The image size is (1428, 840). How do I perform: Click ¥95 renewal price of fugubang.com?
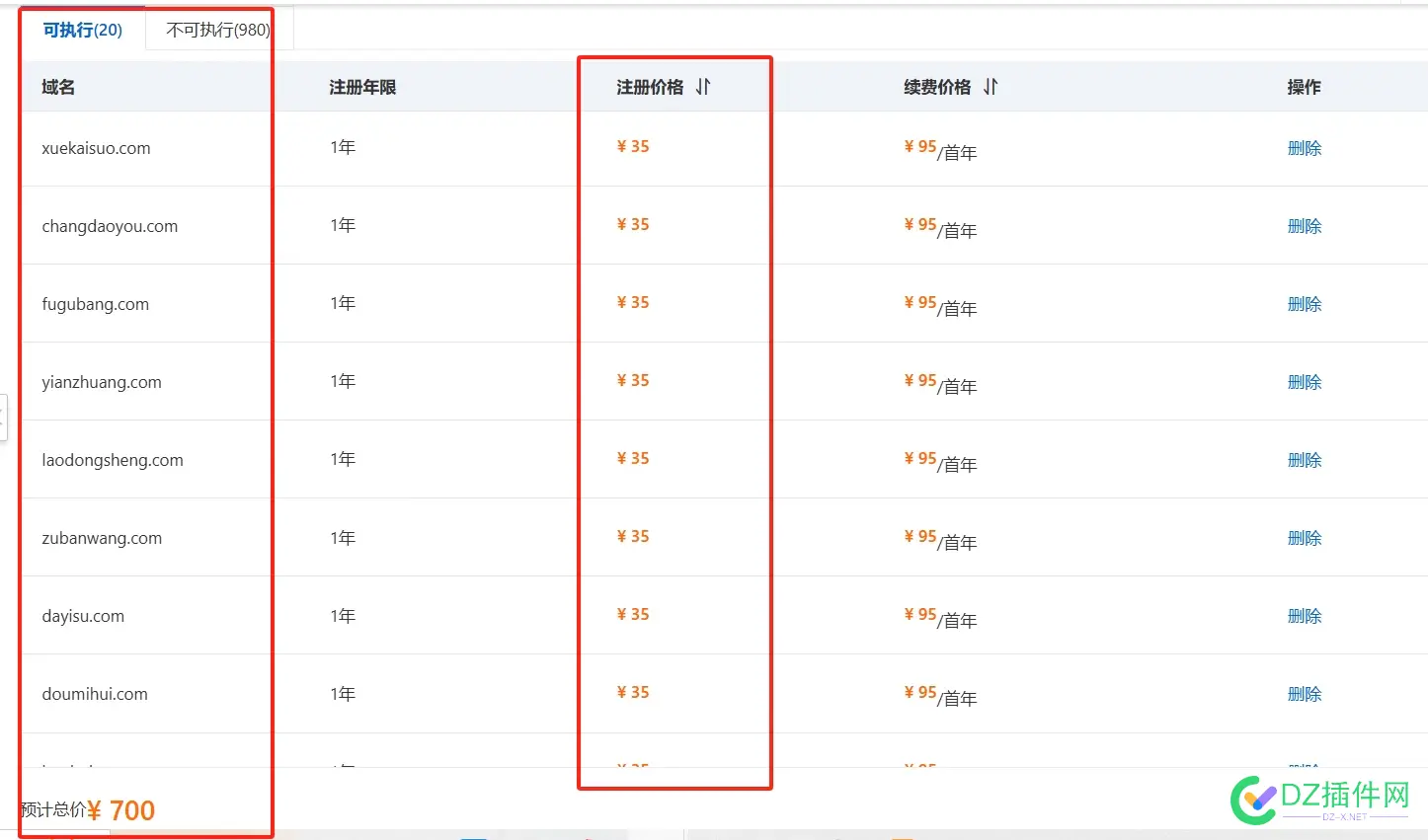point(920,302)
